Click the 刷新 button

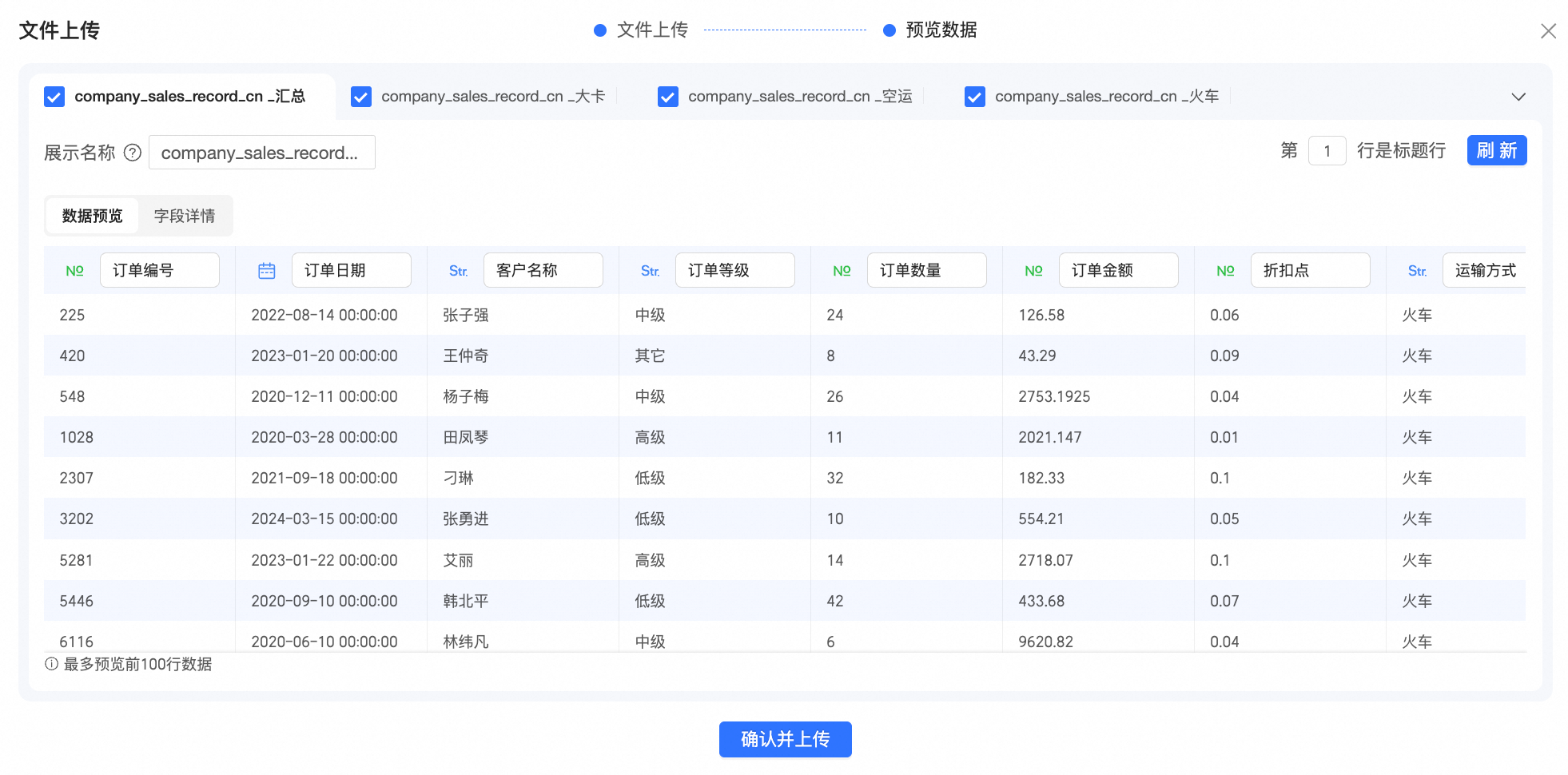[1497, 150]
